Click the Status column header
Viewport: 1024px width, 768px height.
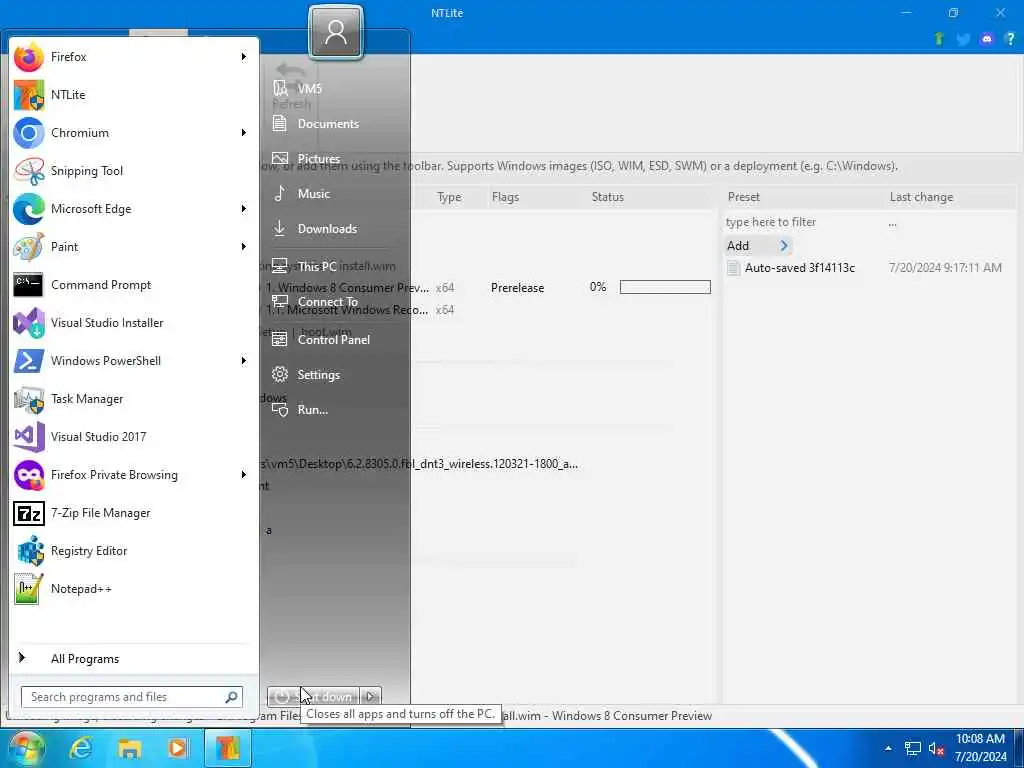[x=607, y=197]
